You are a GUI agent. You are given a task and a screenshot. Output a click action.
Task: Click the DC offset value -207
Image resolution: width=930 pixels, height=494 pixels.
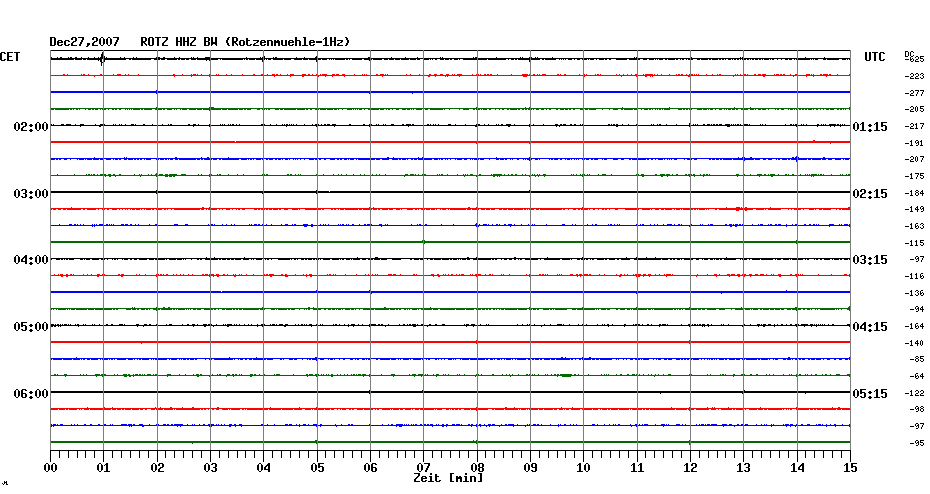pos(915,160)
